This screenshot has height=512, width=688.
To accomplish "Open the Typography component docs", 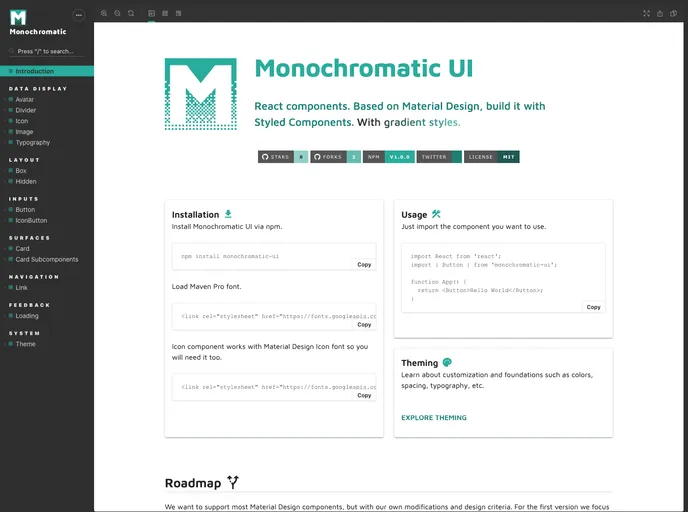I will click(32, 143).
